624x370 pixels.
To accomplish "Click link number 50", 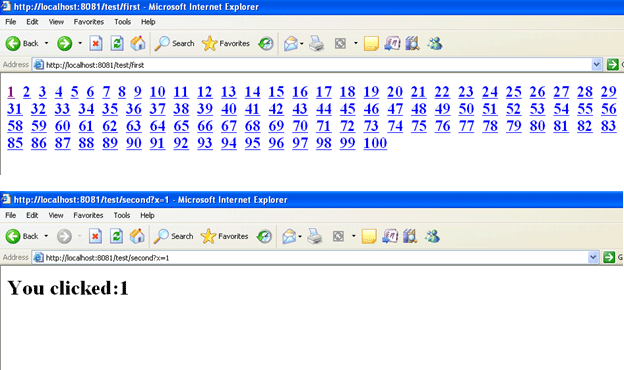I will pos(466,109).
